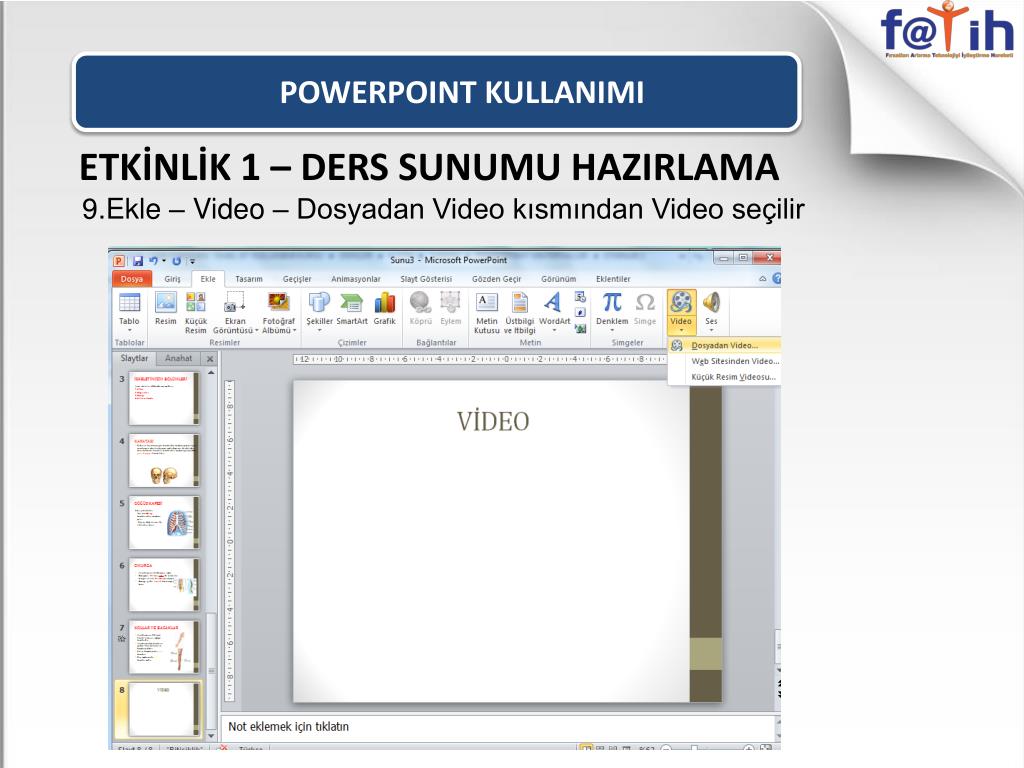Choose Dosyadan Video from the menu
1024x768 pixels.
[x=724, y=345]
